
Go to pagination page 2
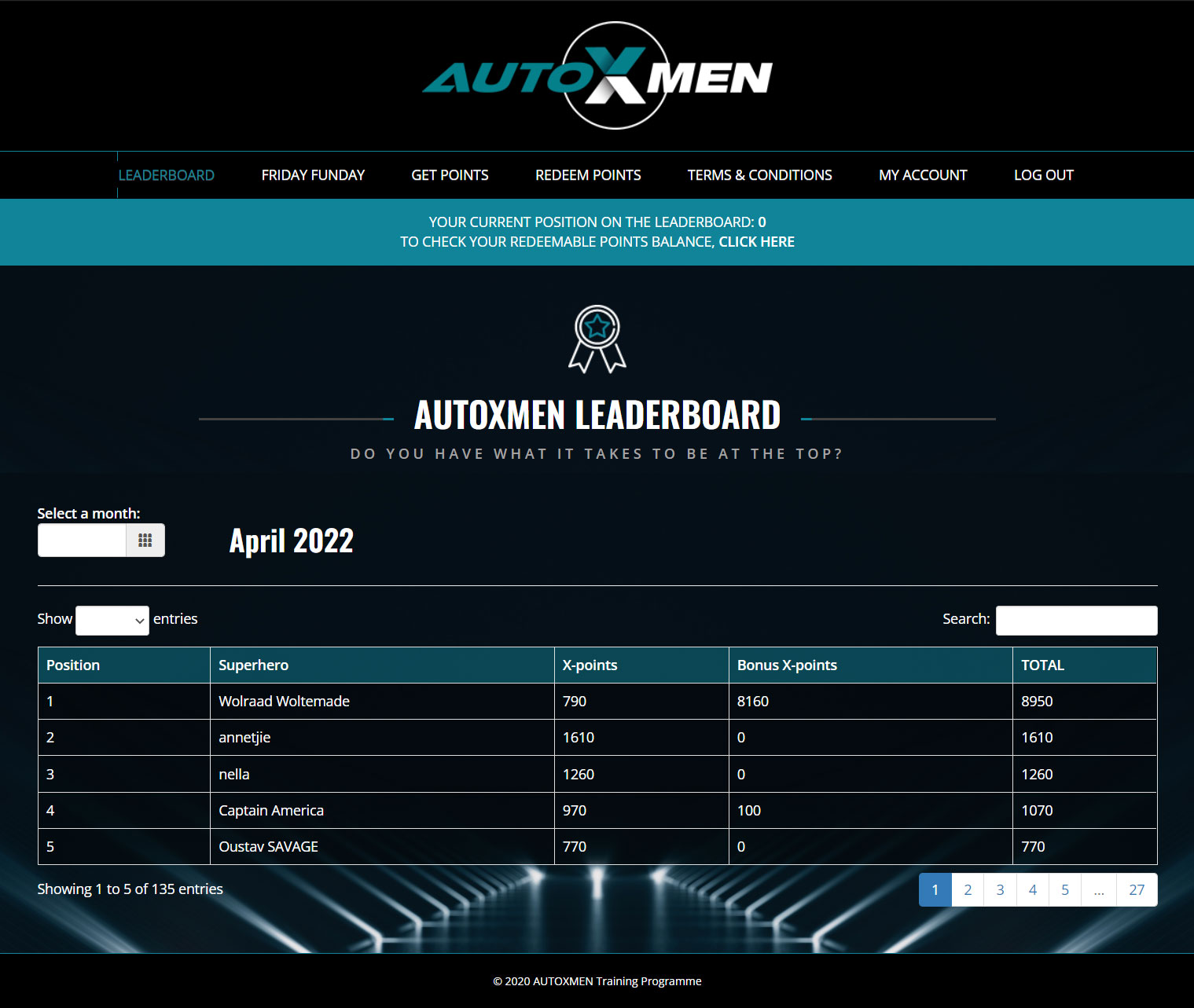968,890
